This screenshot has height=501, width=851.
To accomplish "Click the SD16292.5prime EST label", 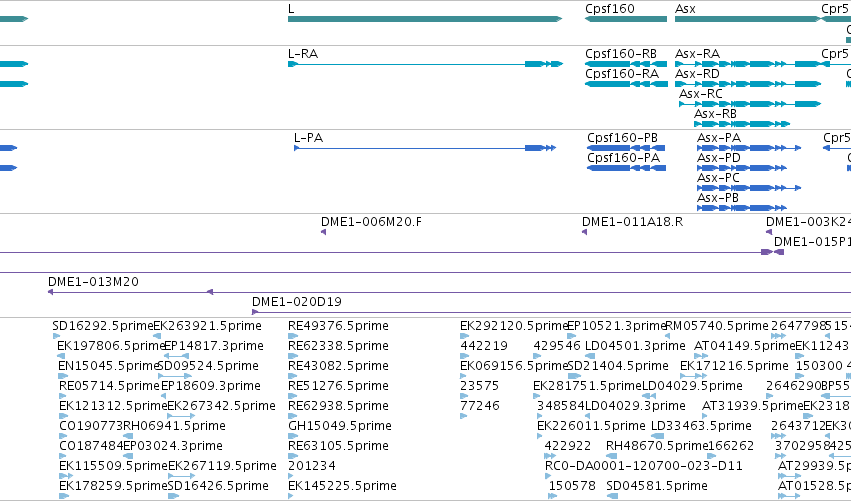I will pos(103,326).
